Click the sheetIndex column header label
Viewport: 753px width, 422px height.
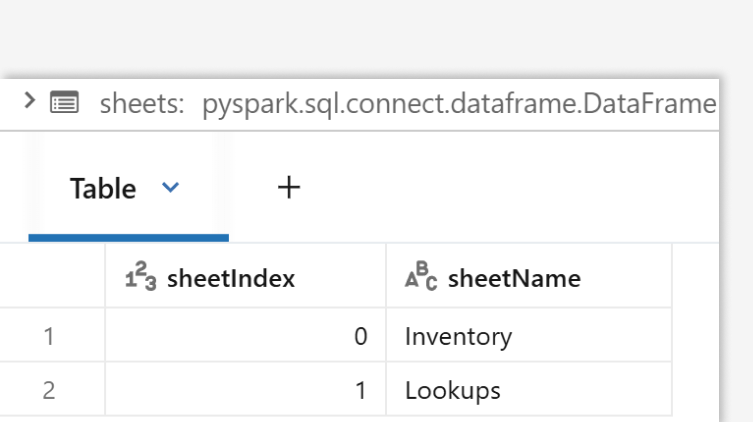tap(231, 279)
